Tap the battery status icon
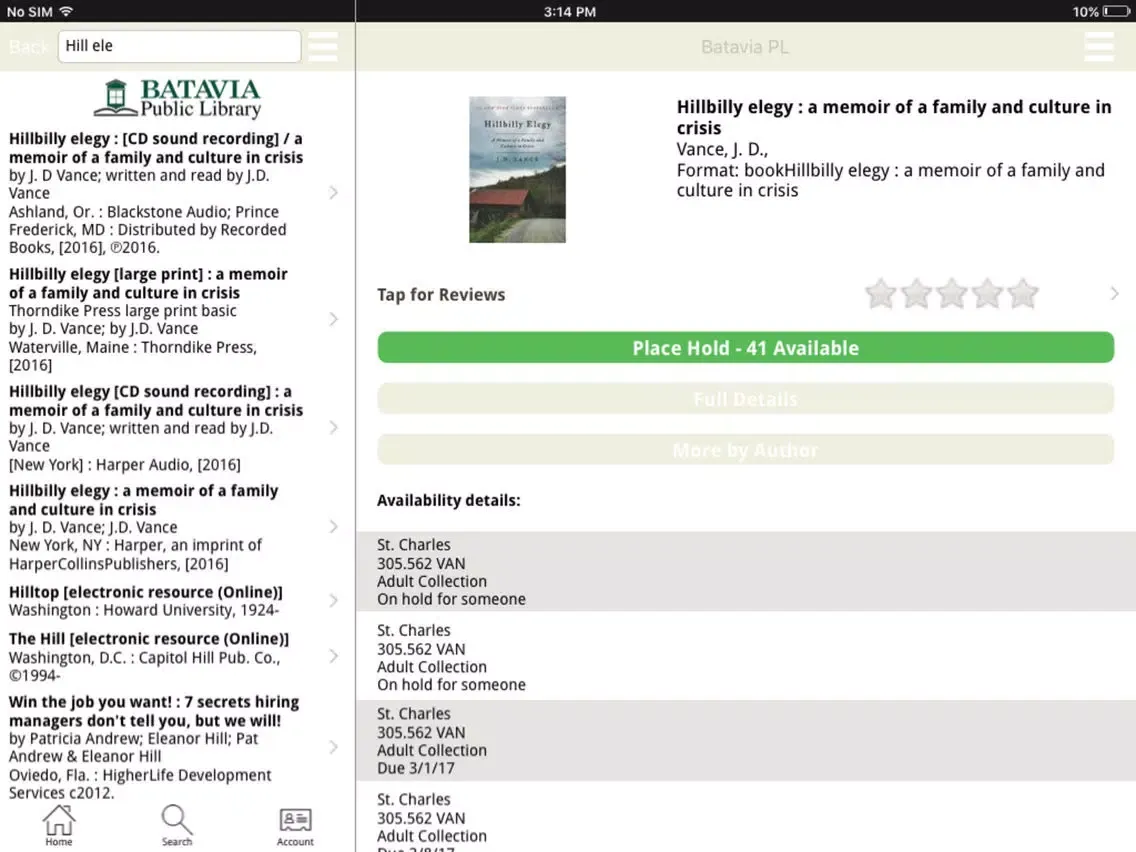Viewport: 1136px width, 852px height. pos(1116,12)
